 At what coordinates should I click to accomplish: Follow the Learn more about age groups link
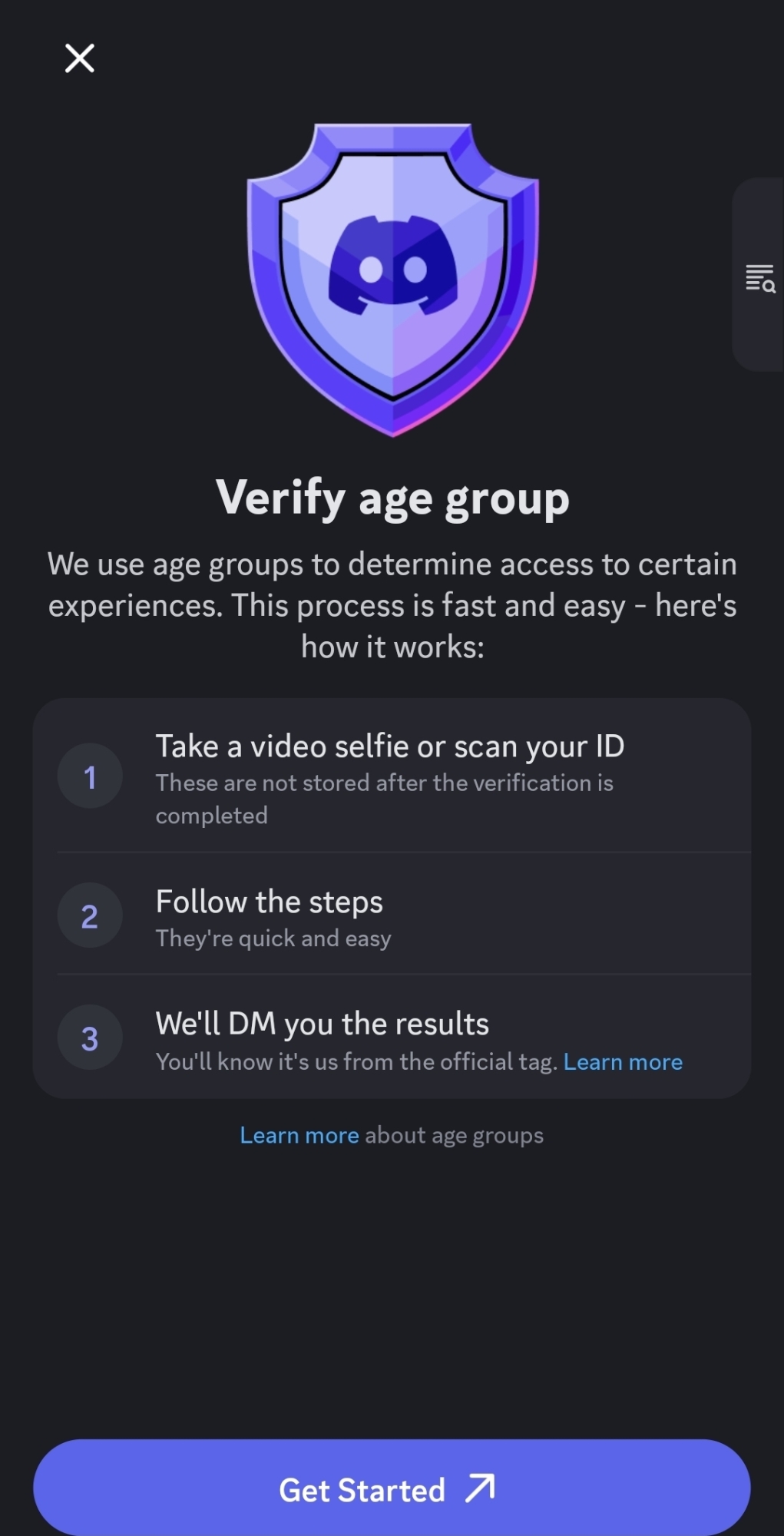pyautogui.click(x=299, y=1135)
